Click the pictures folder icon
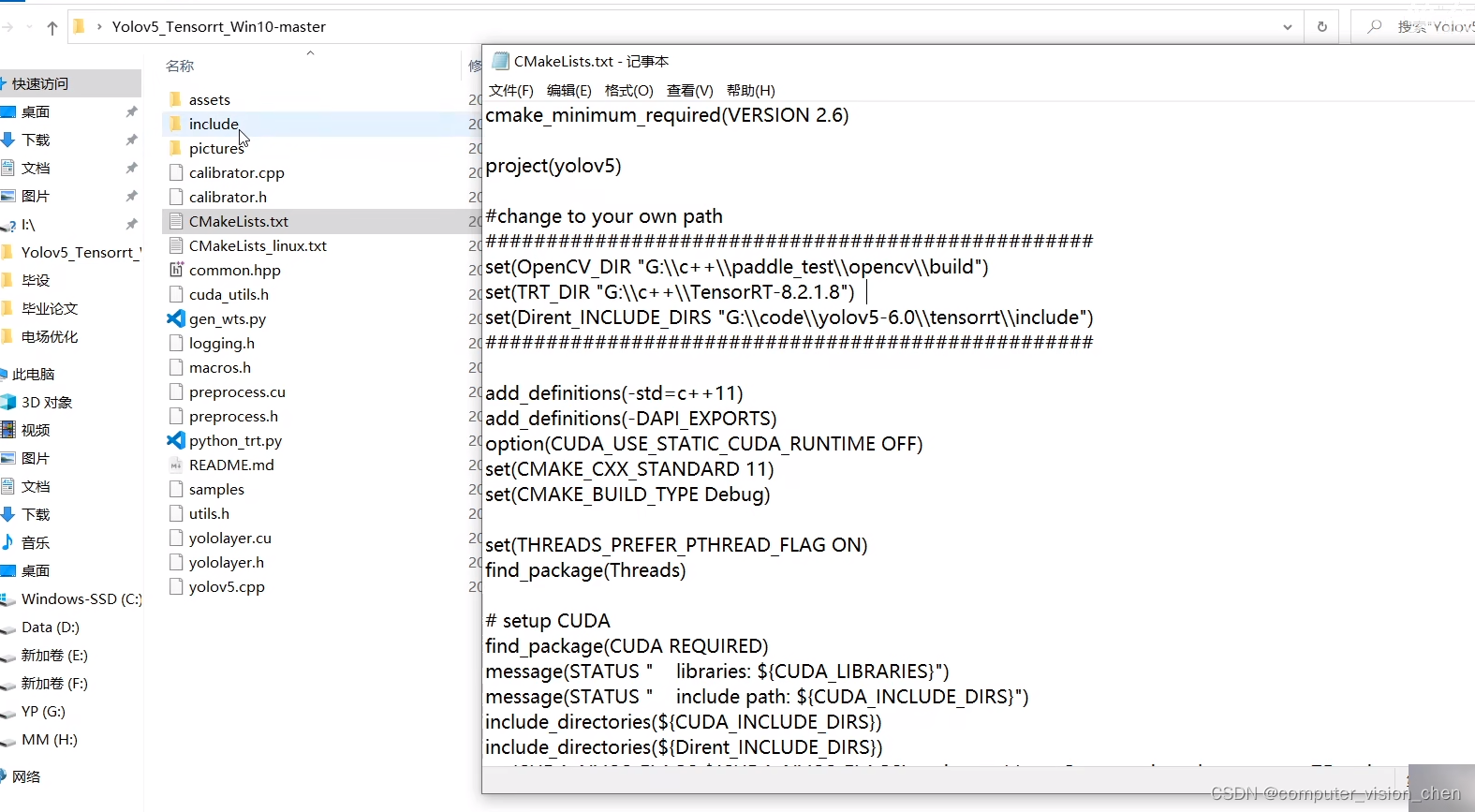The image size is (1475, 812). (x=175, y=148)
